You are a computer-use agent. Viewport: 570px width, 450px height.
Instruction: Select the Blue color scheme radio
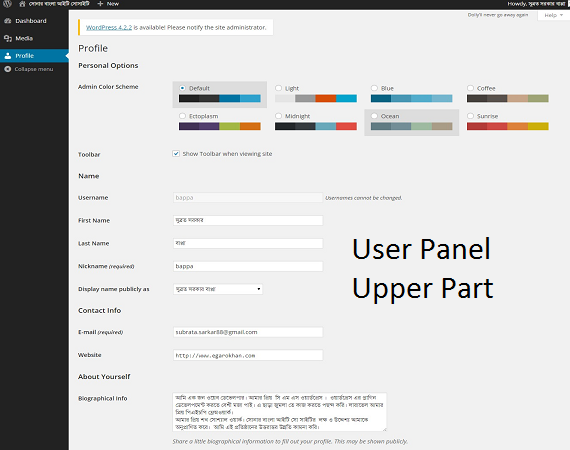374,88
